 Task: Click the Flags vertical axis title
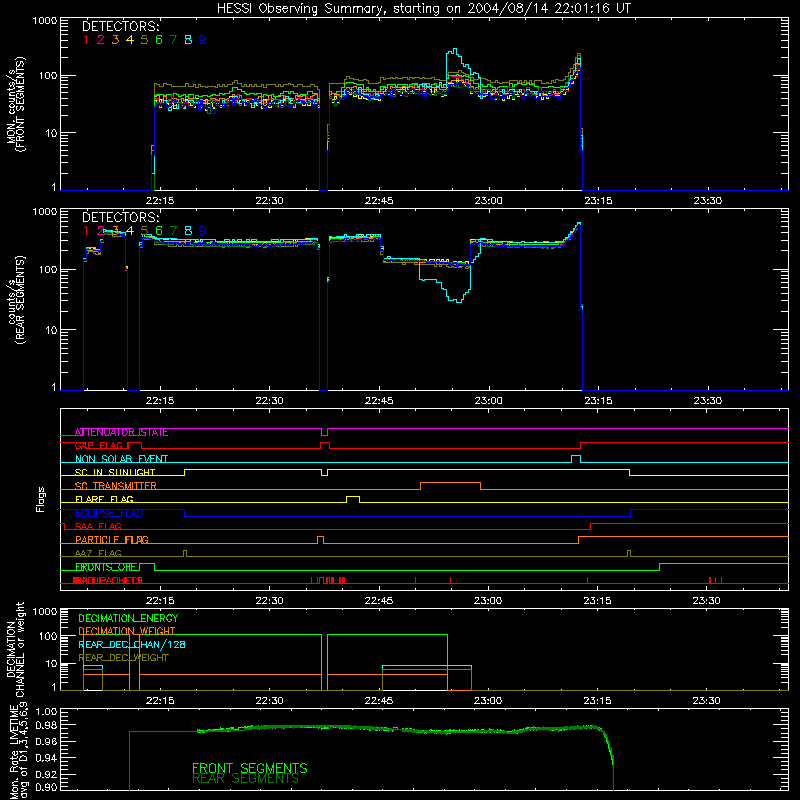(x=41, y=499)
